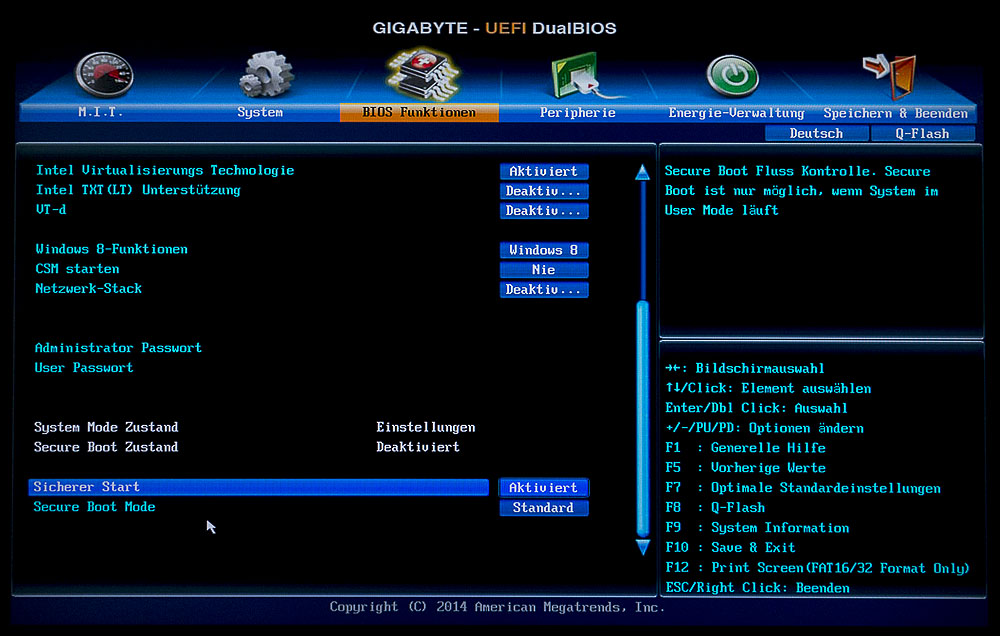This screenshot has height=636, width=1000.
Task: Open VT-d Deaktiv value dropdown
Action: (543, 211)
